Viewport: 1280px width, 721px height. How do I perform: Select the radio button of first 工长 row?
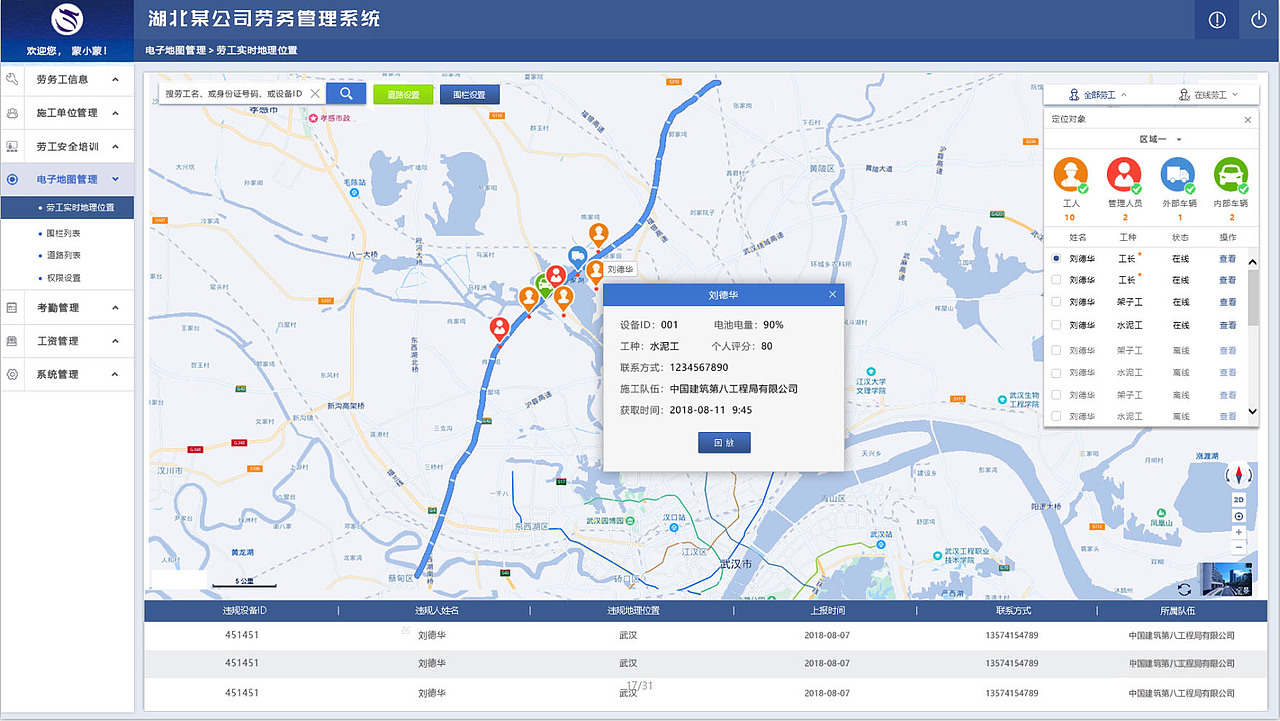[1056, 258]
